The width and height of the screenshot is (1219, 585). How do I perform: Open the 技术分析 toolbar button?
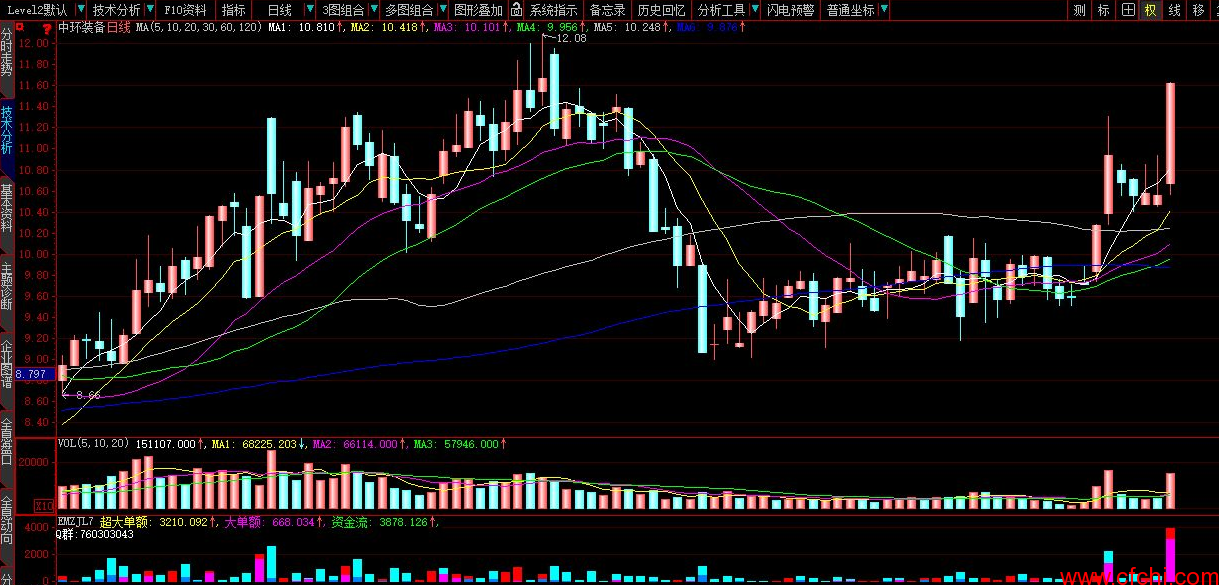point(117,10)
